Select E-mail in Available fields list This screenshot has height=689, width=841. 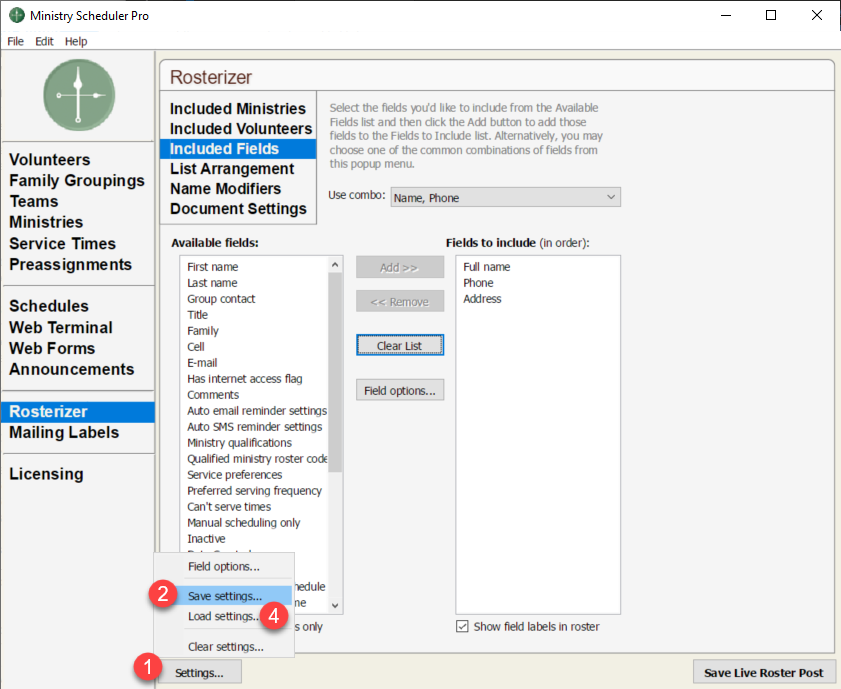[x=202, y=363]
